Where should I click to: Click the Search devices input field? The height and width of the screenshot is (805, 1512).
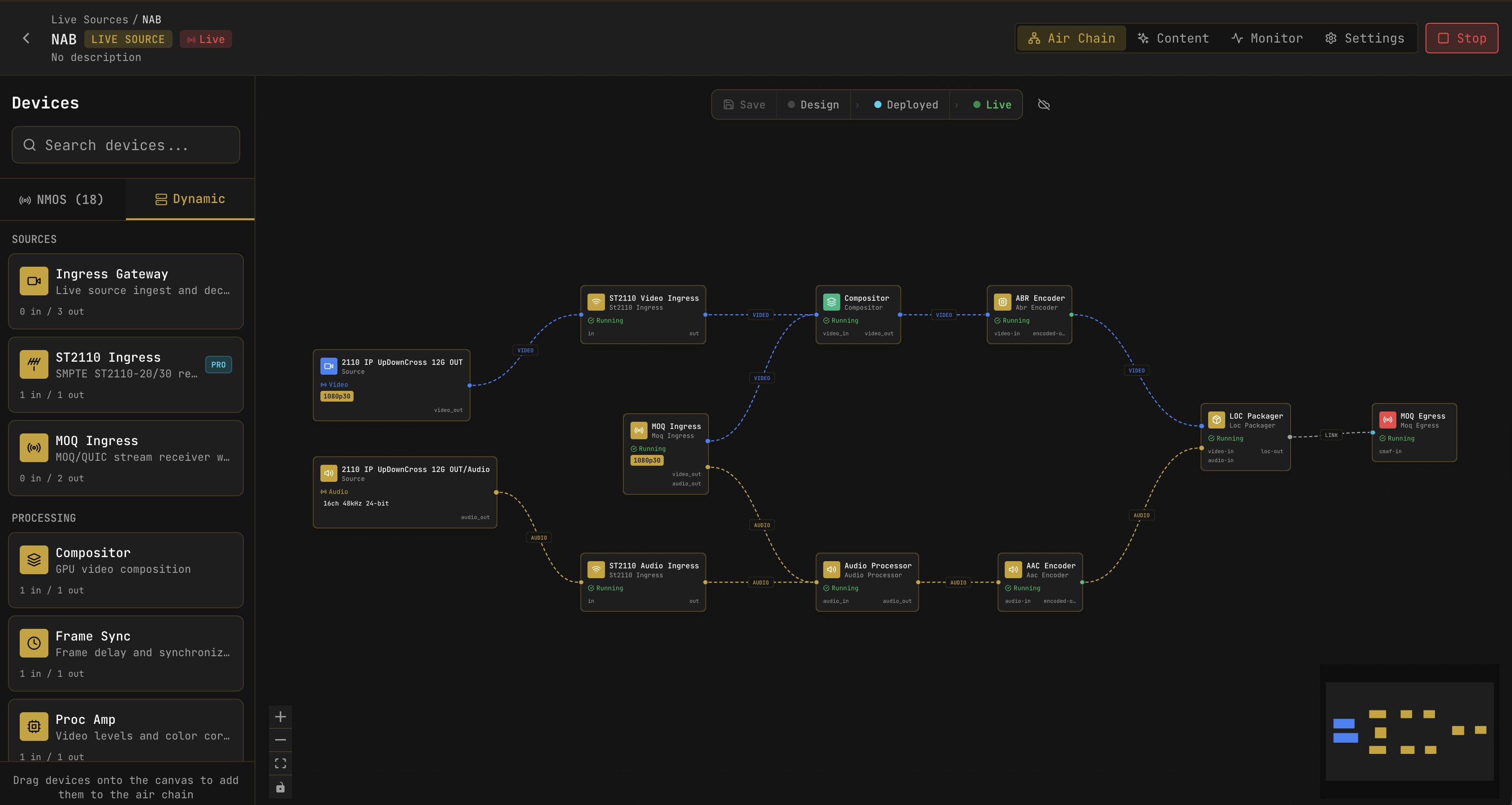tap(125, 144)
